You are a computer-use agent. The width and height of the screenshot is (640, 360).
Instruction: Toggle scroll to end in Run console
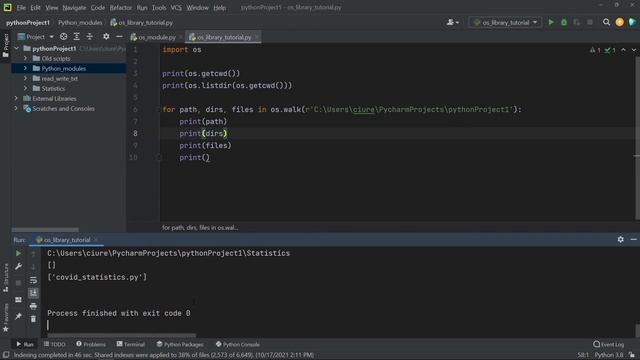tap(33, 293)
